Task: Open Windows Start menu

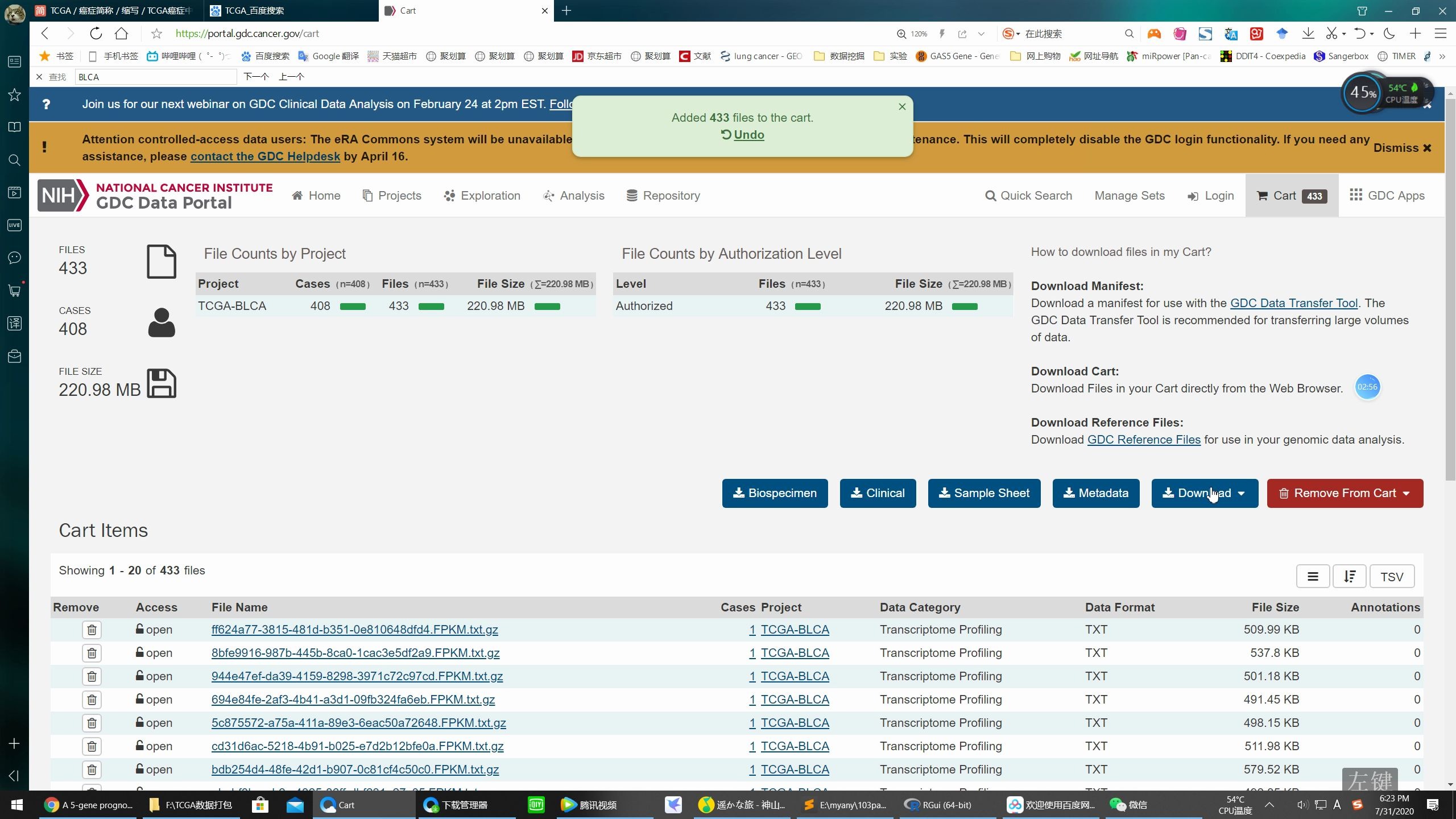Action: click(17, 805)
